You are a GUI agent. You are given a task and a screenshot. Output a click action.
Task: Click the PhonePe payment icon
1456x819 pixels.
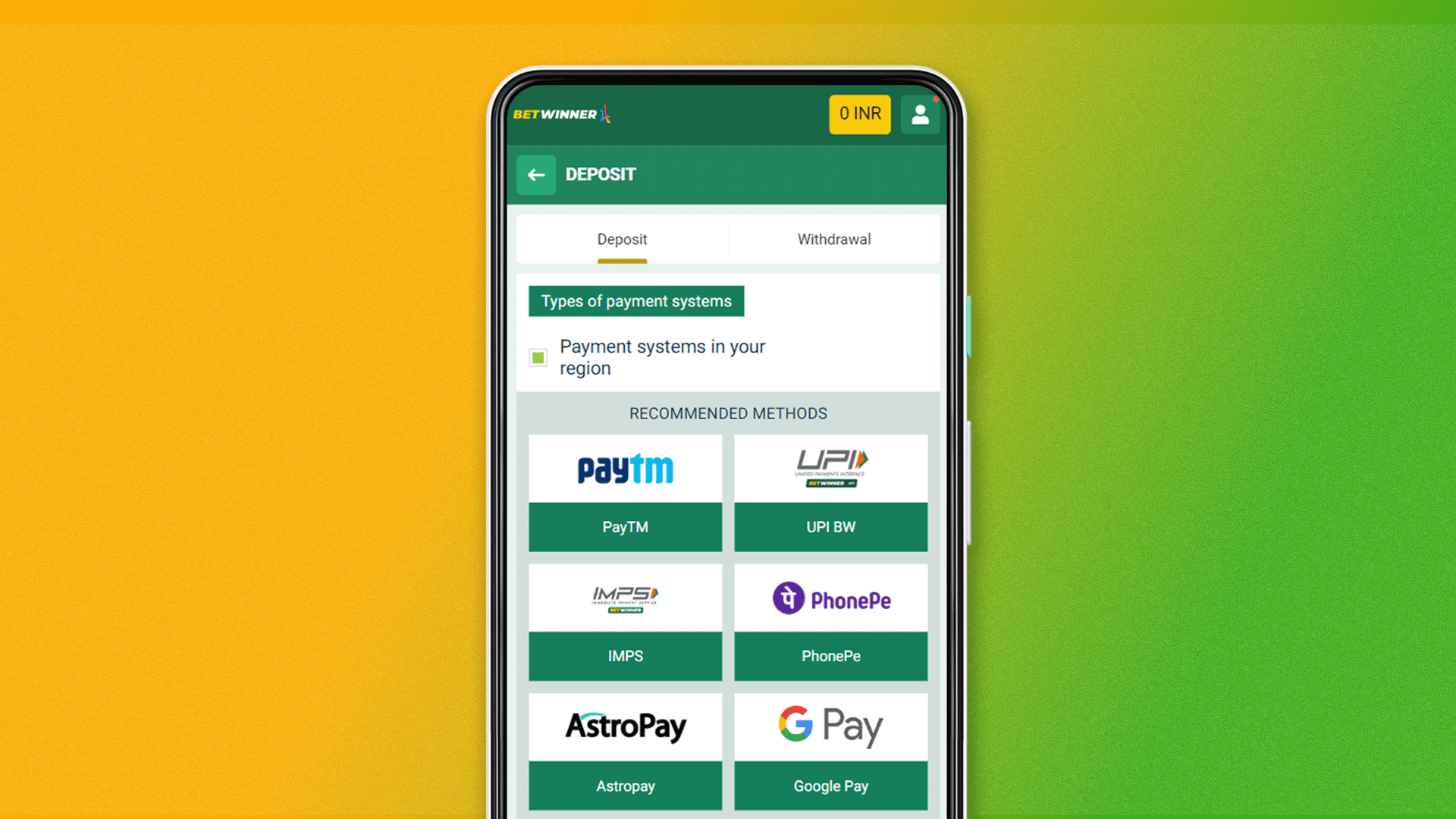[830, 598]
